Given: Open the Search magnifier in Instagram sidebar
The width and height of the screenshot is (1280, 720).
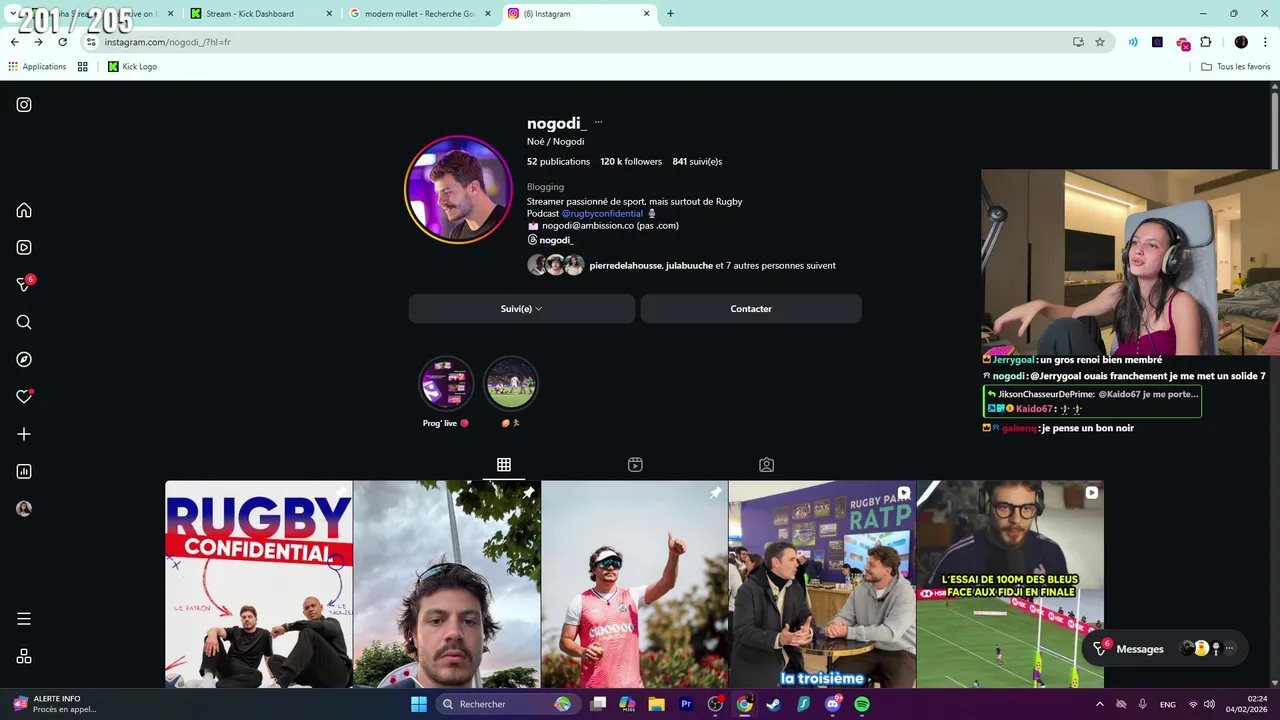Looking at the screenshot, I should tap(24, 322).
